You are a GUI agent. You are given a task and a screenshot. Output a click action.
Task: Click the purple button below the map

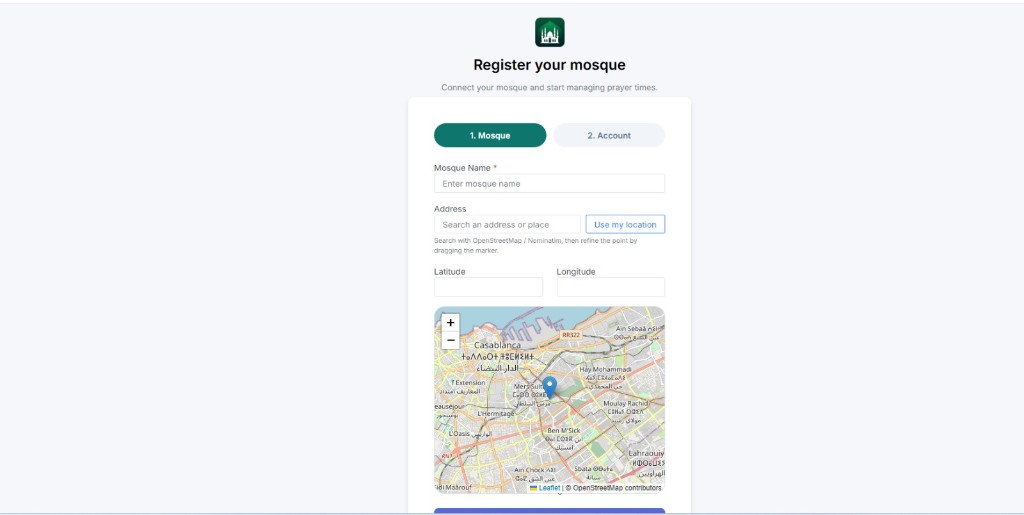click(549, 511)
